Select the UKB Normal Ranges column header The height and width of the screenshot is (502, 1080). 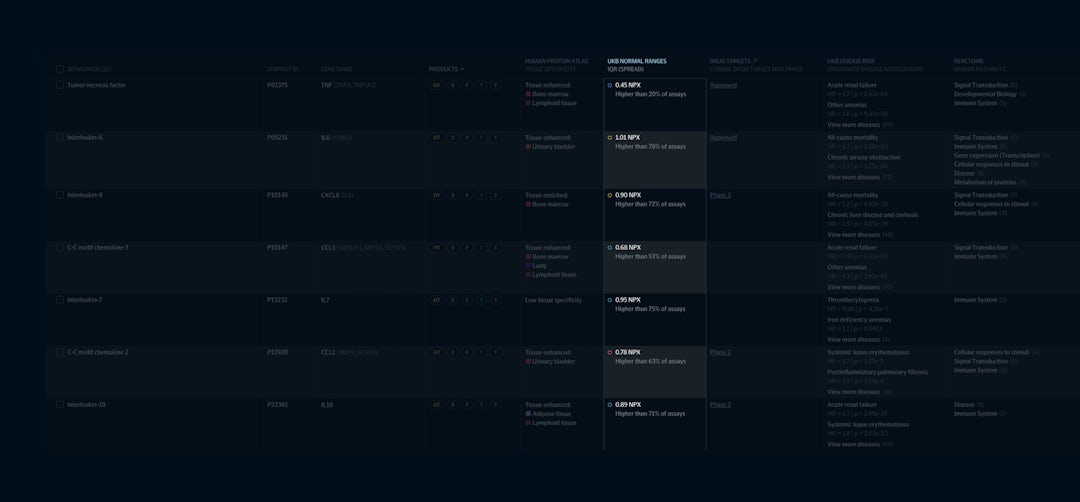pyautogui.click(x=636, y=61)
